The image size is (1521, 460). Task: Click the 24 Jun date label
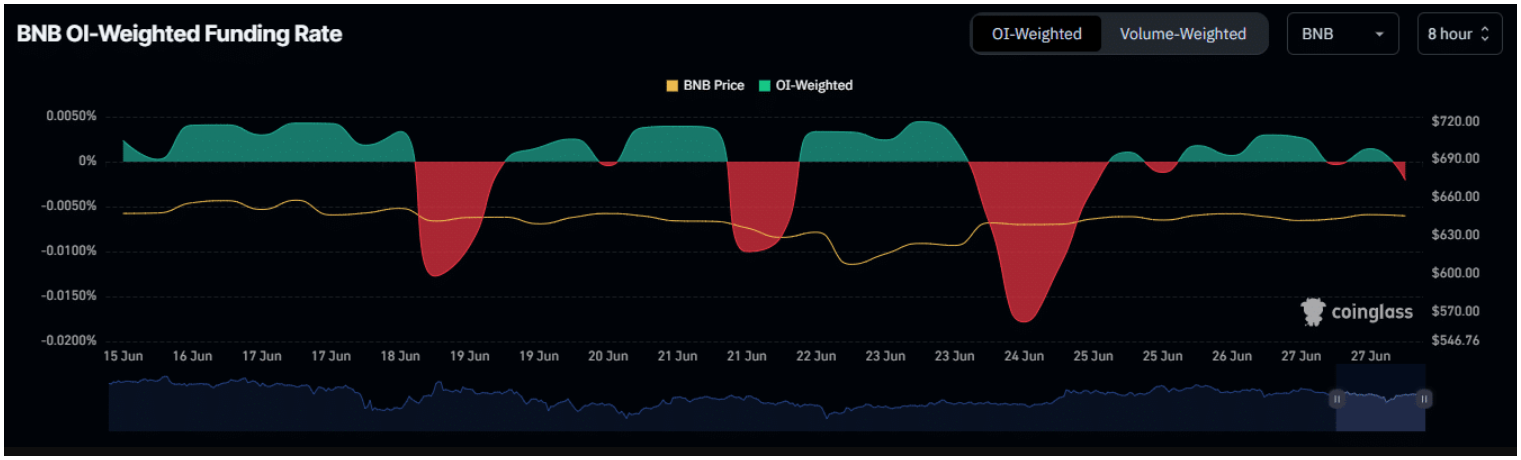(1023, 356)
